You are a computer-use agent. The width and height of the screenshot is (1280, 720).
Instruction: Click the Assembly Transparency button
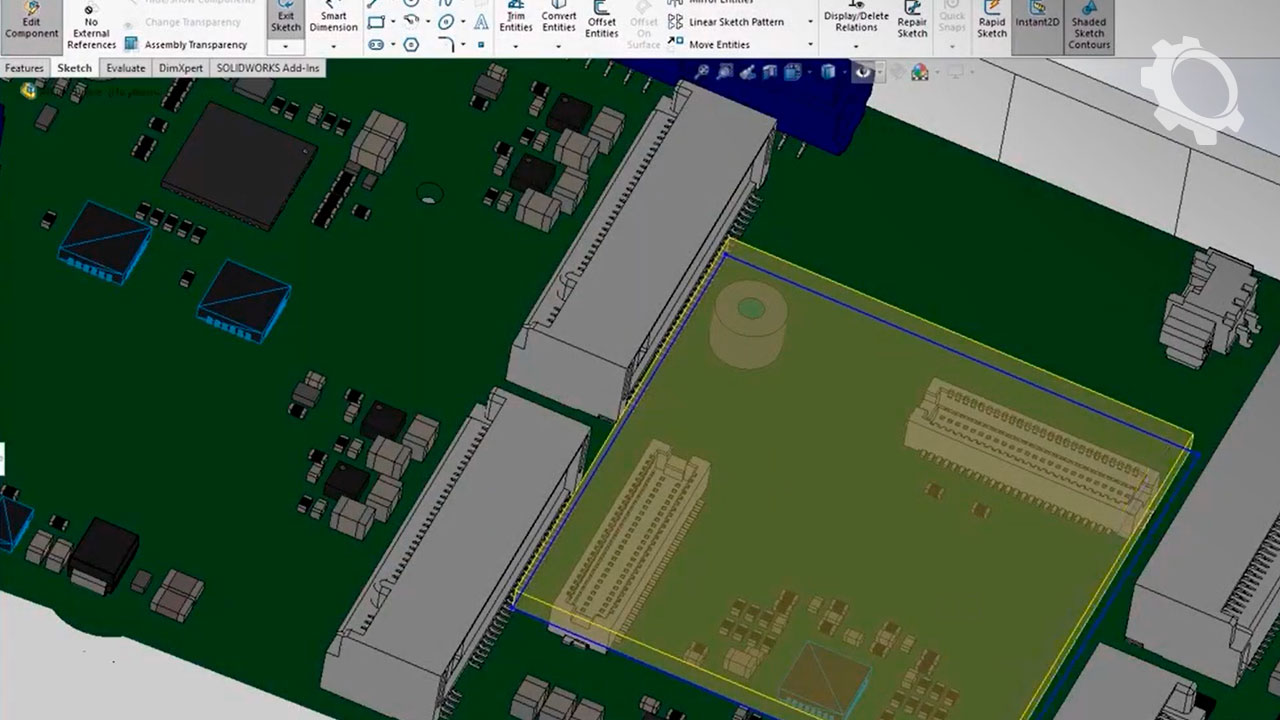tap(185, 44)
